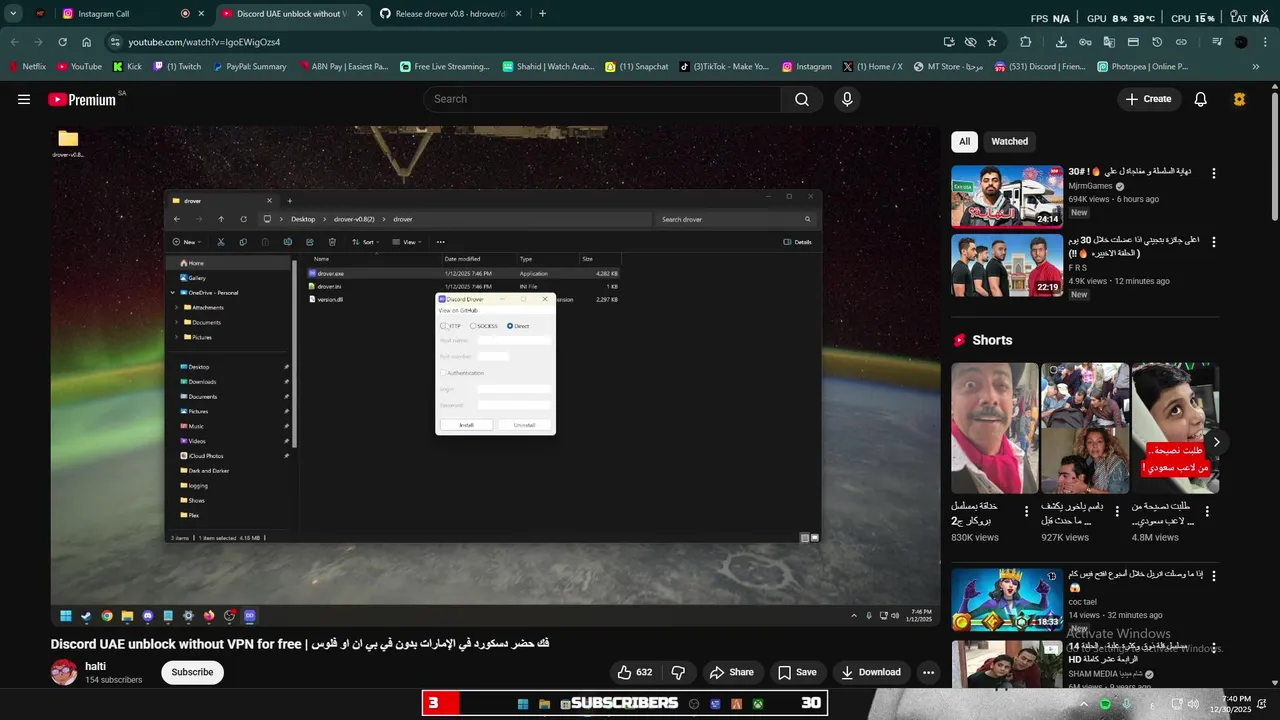Open a new browser tab
Viewport: 1280px width, 720px height.
[543, 14]
